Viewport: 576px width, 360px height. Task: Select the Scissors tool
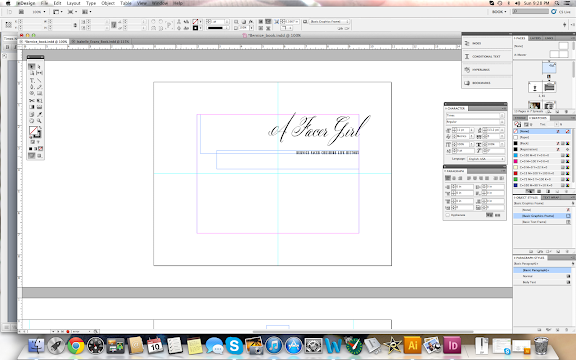pos(32,100)
